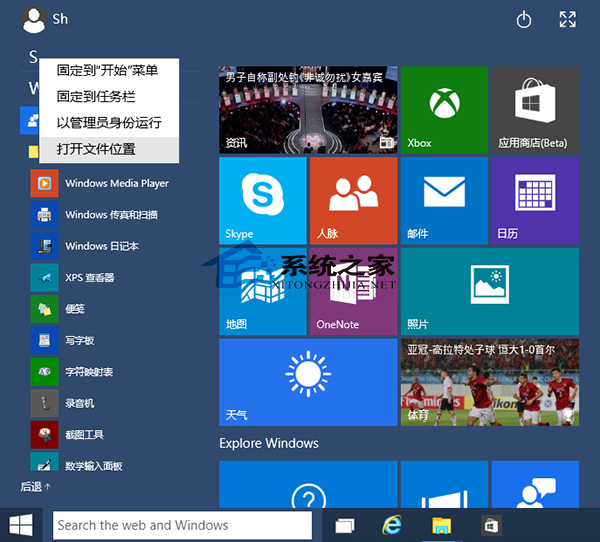Click the Sh user name
This screenshot has height=542, width=600.
(x=60, y=19)
